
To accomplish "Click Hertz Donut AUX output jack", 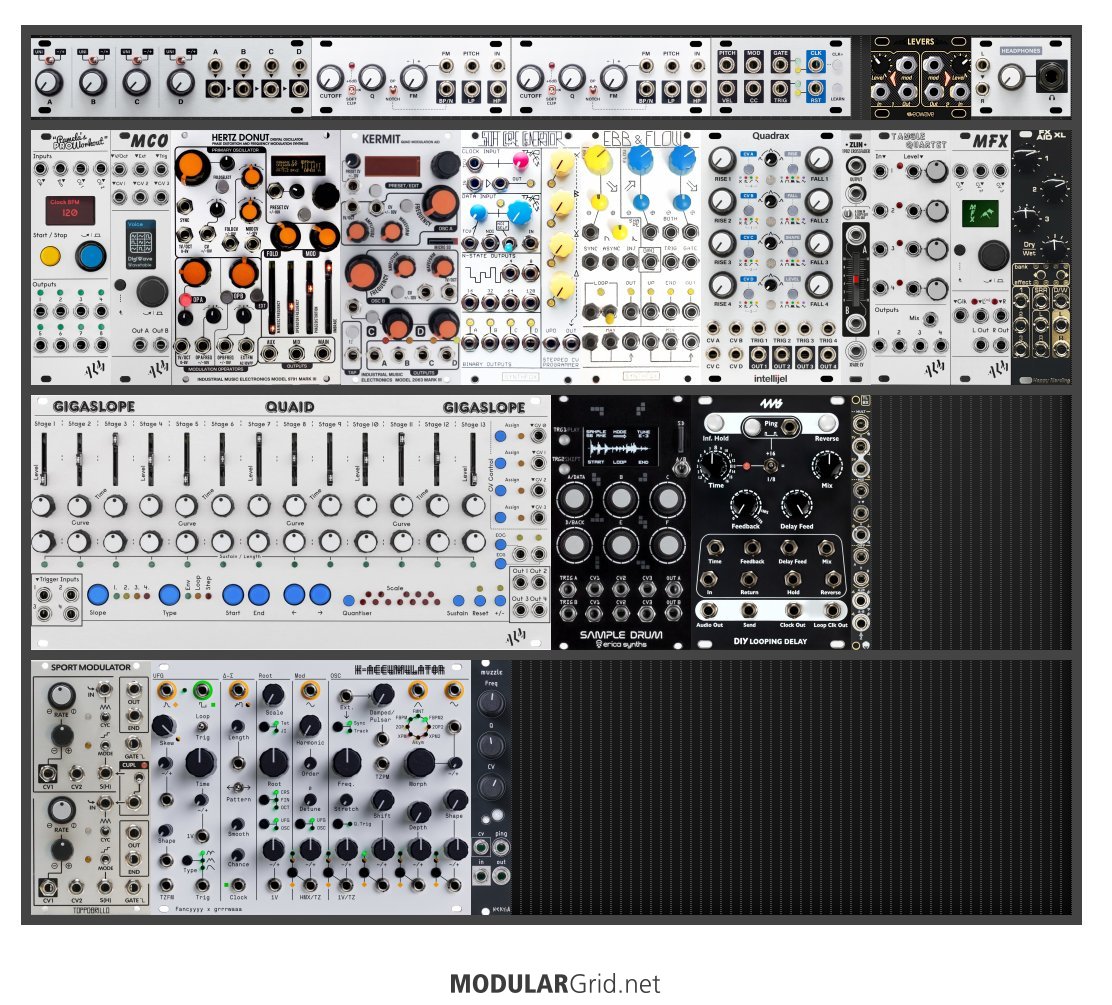I will coord(270,352).
